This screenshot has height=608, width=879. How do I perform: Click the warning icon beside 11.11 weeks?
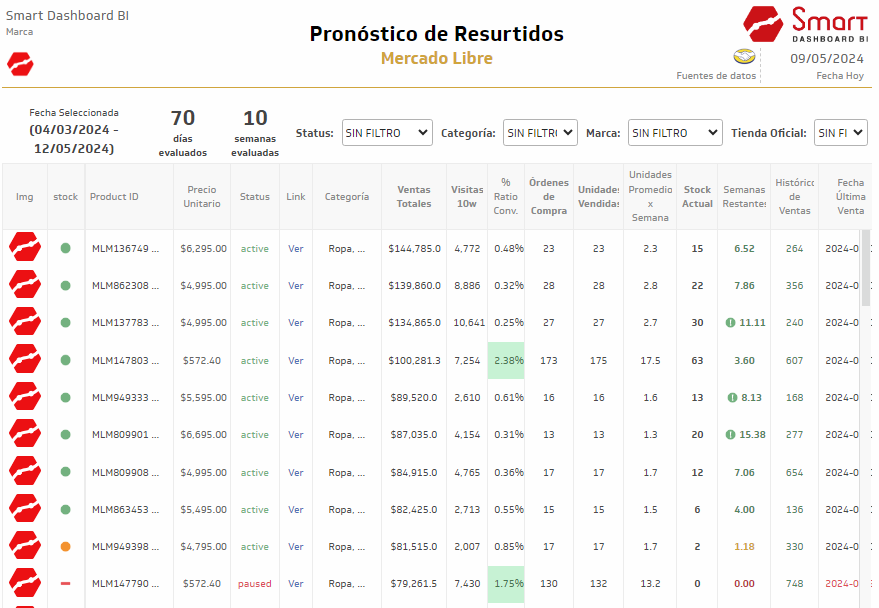click(730, 323)
